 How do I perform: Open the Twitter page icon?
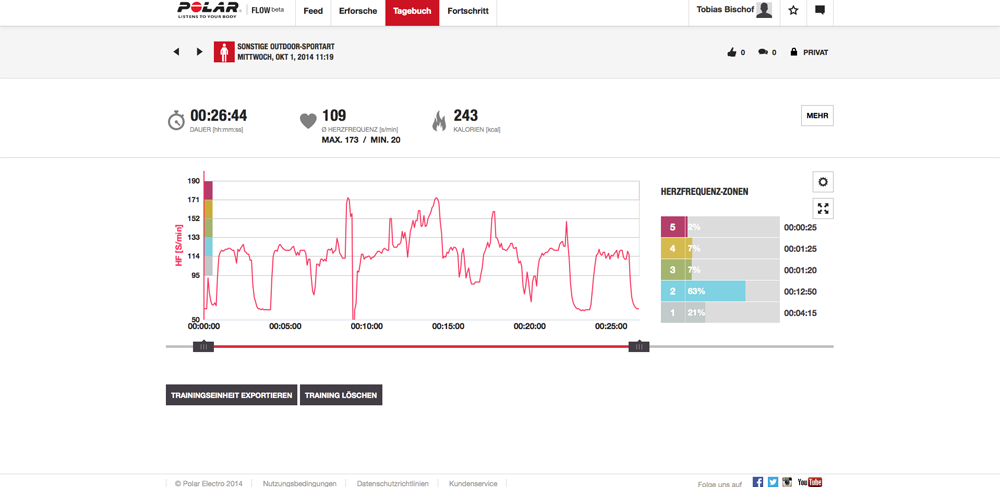point(773,482)
